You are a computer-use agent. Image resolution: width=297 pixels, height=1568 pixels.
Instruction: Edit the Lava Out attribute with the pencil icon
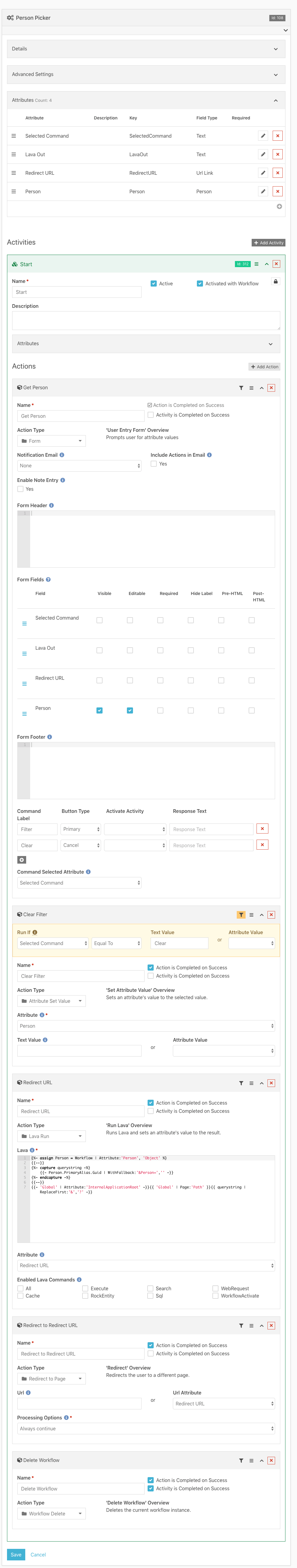tap(263, 154)
